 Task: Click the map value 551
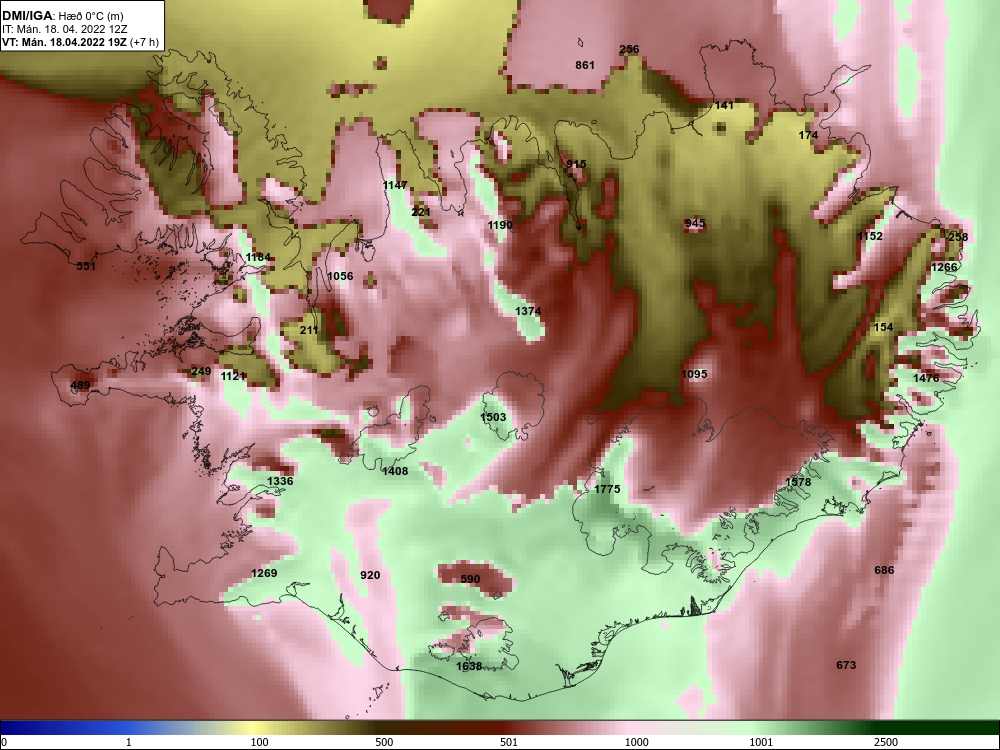86,266
